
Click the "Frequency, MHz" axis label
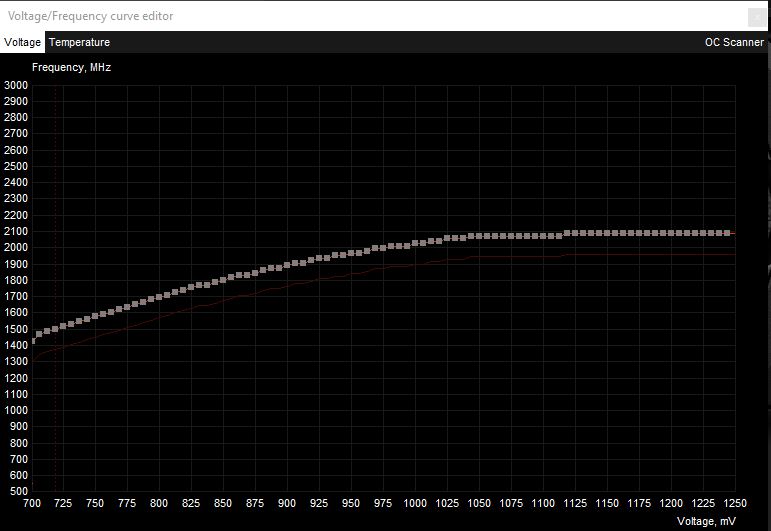click(71, 67)
